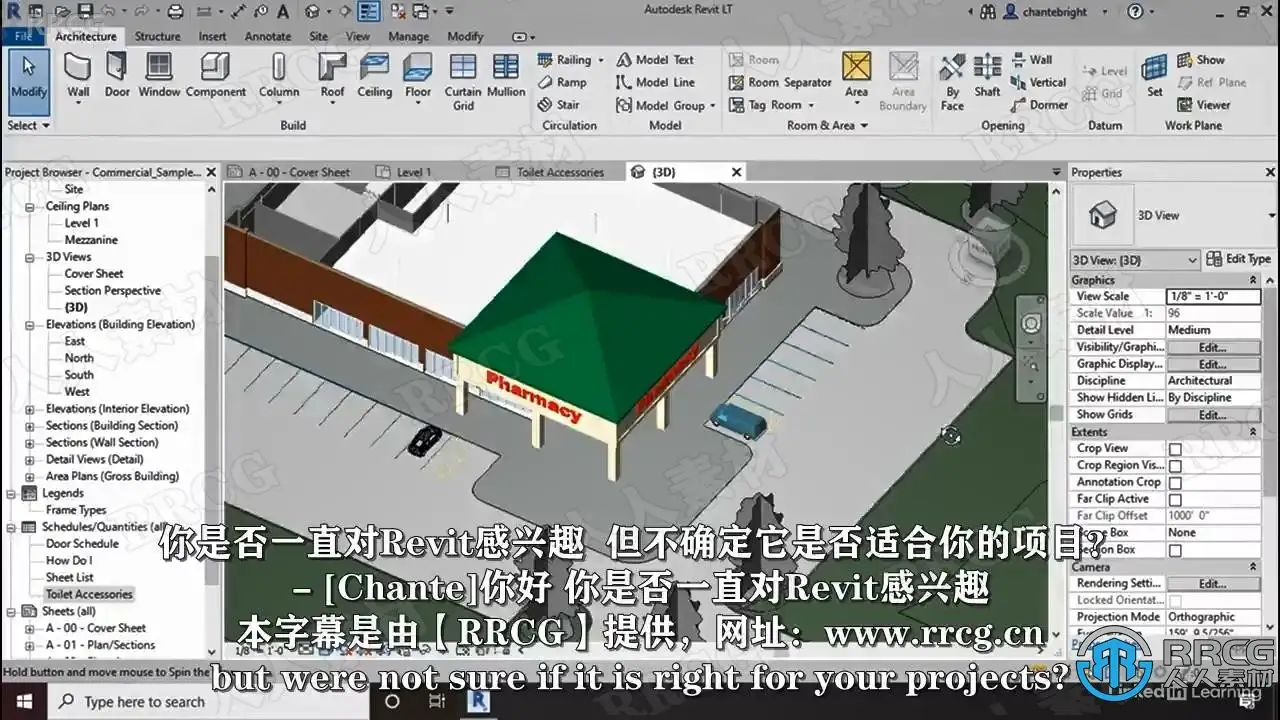Choose the By Face opening tool
The image size is (1280, 720).
pyautogui.click(x=952, y=81)
